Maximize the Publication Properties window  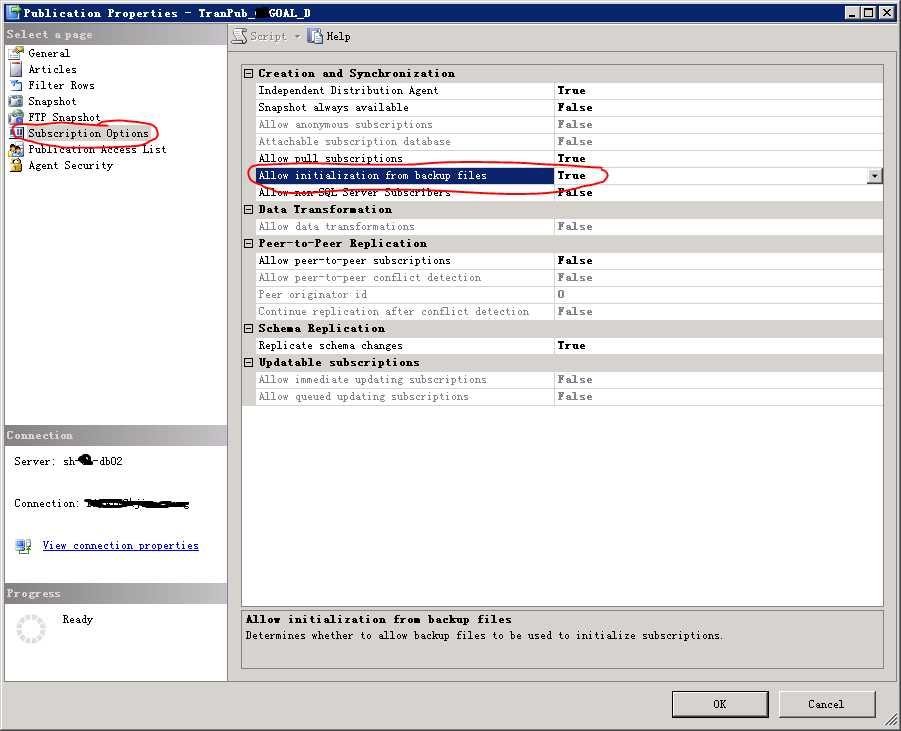point(869,13)
